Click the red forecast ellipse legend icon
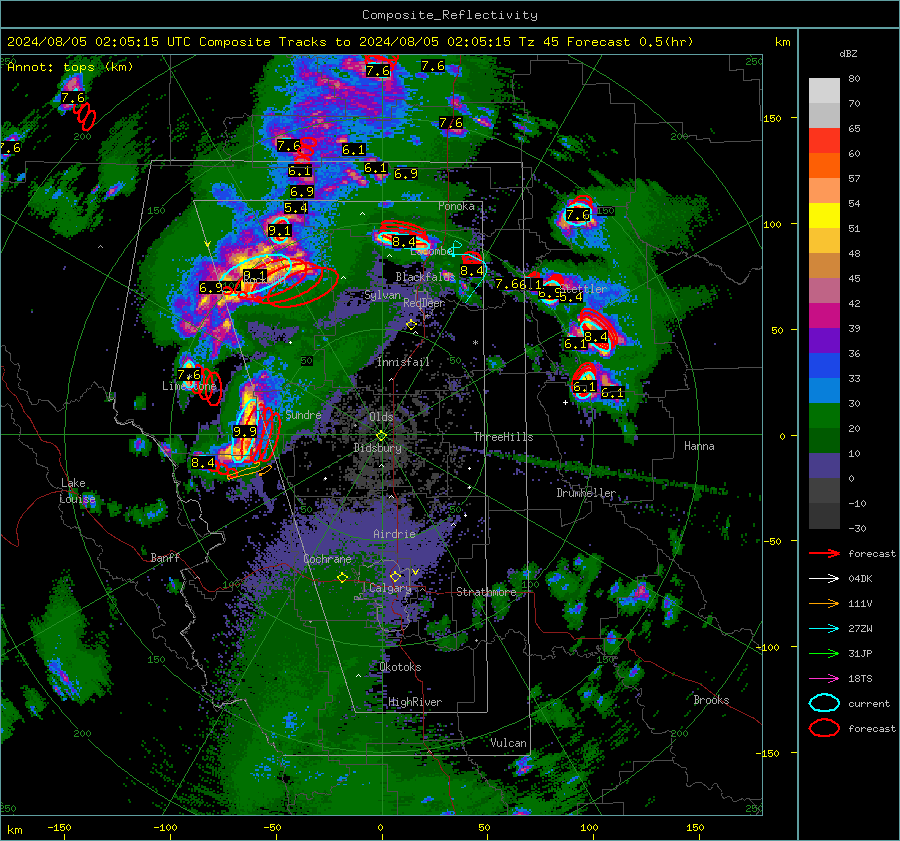 pos(824,728)
